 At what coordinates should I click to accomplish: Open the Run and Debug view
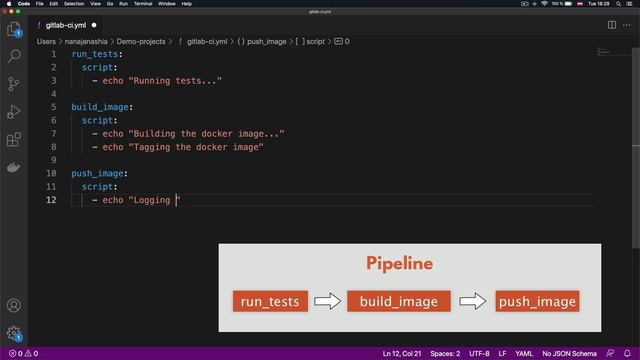[14, 112]
